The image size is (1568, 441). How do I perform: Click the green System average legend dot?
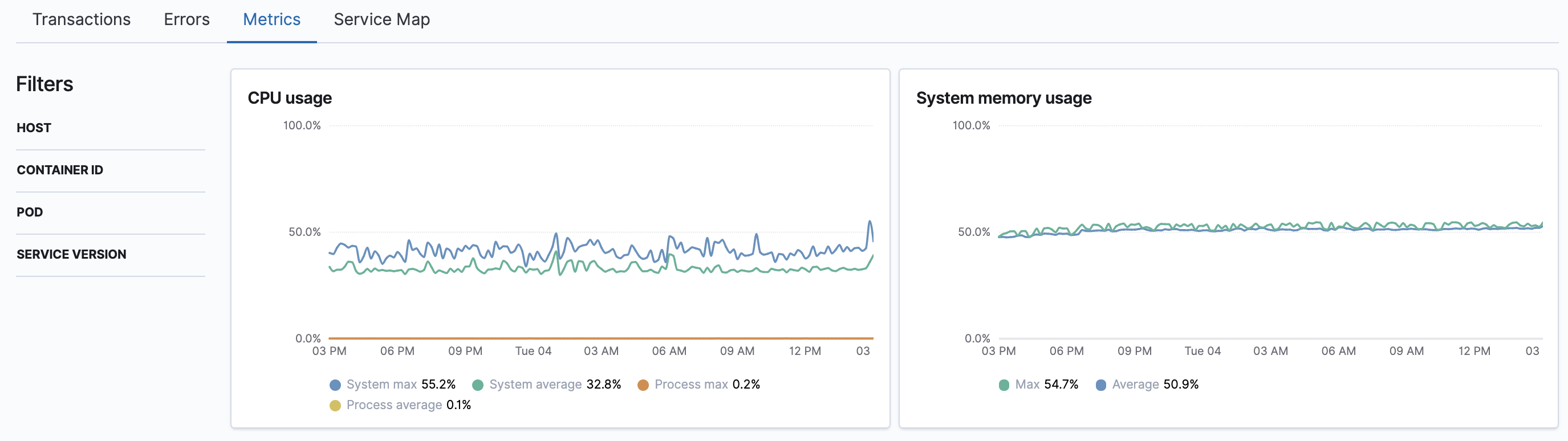478,385
